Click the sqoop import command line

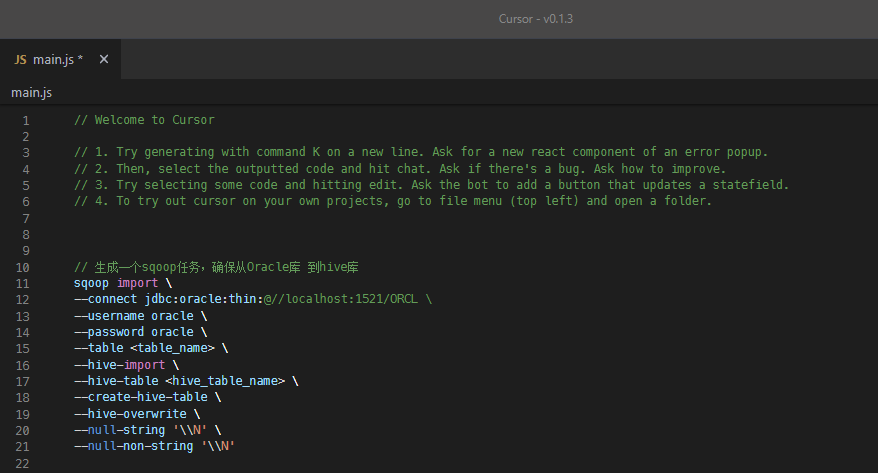[x=116, y=283]
